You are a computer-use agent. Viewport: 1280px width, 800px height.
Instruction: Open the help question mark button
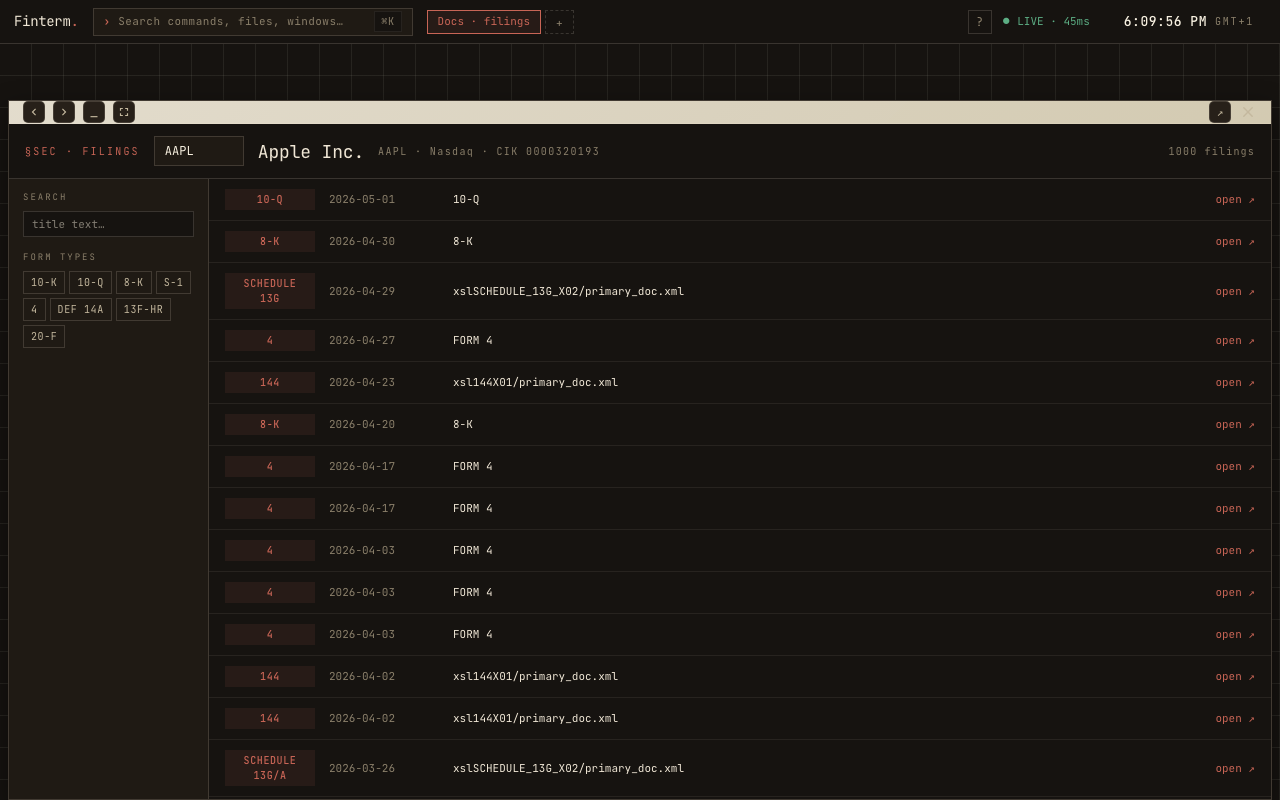coord(980,22)
